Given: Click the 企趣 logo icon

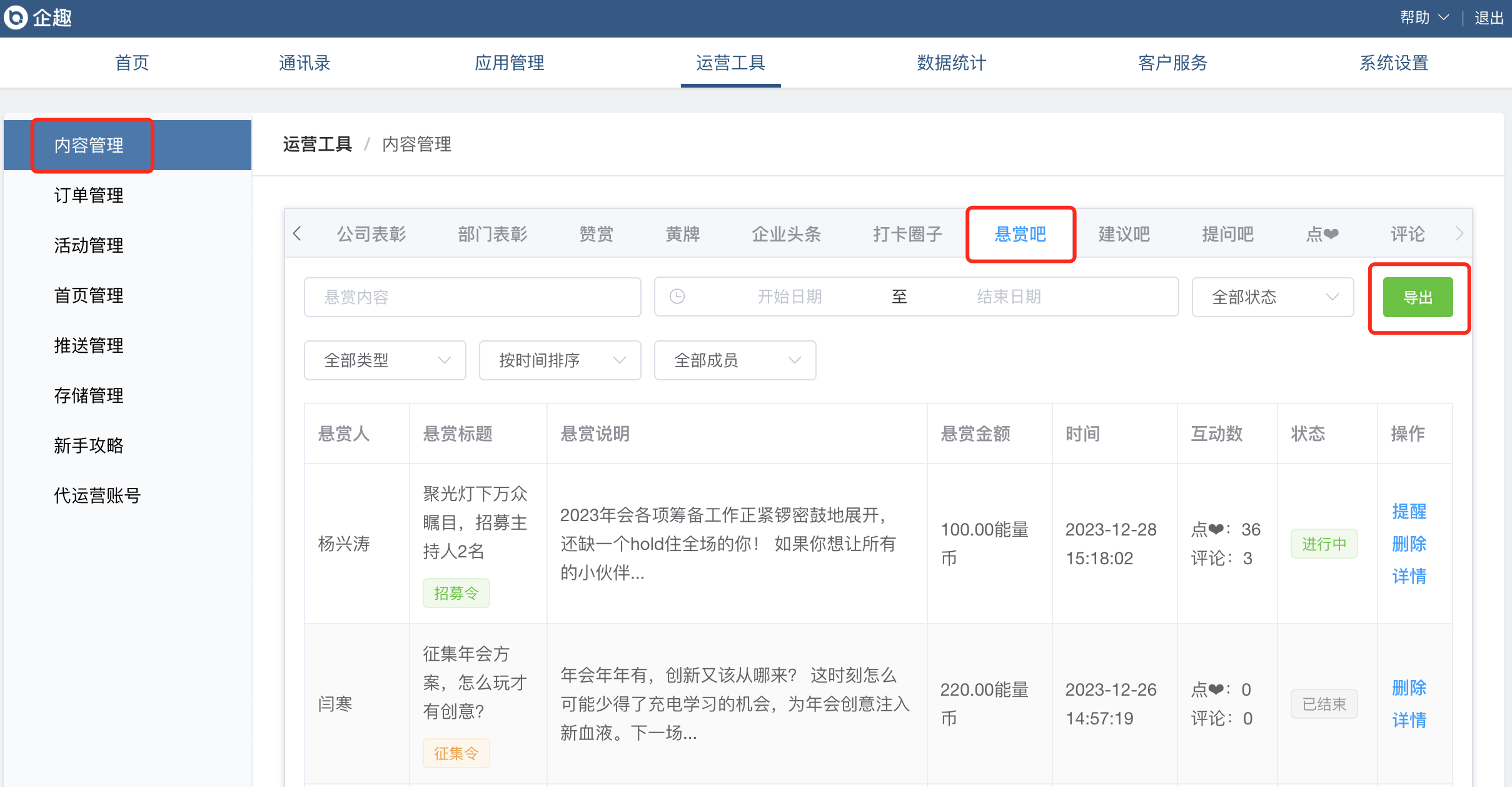Looking at the screenshot, I should coord(16,18).
